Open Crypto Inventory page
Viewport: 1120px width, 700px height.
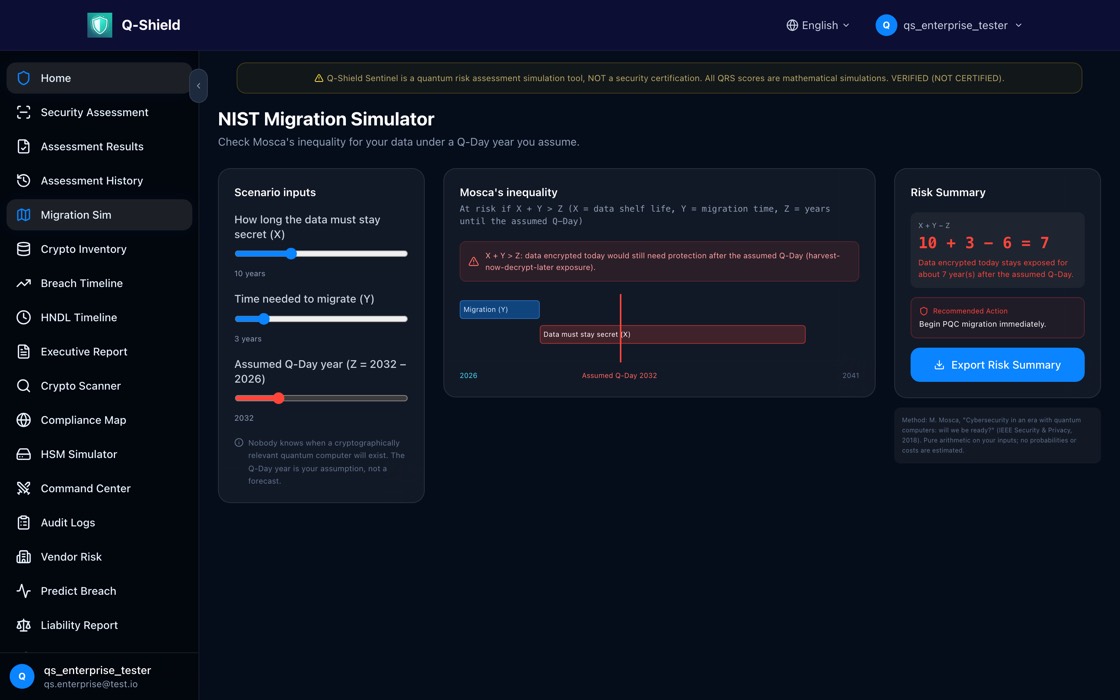pyautogui.click(x=99, y=249)
